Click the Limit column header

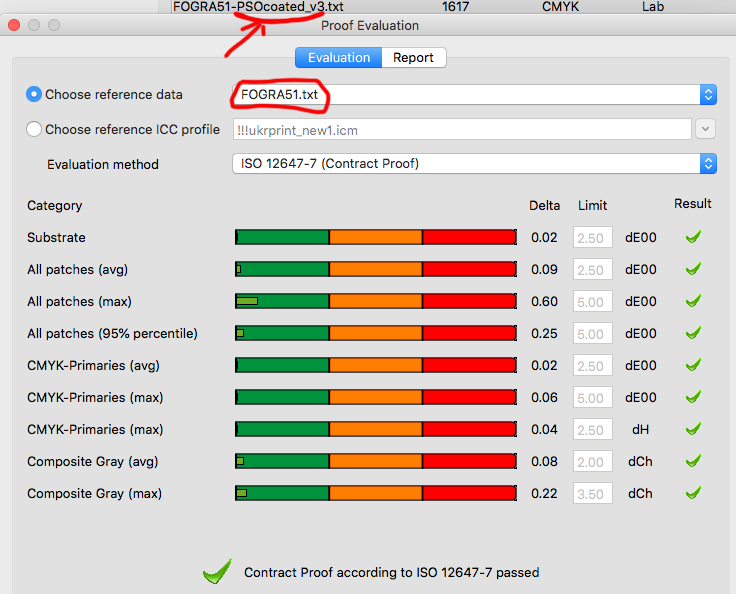point(592,206)
